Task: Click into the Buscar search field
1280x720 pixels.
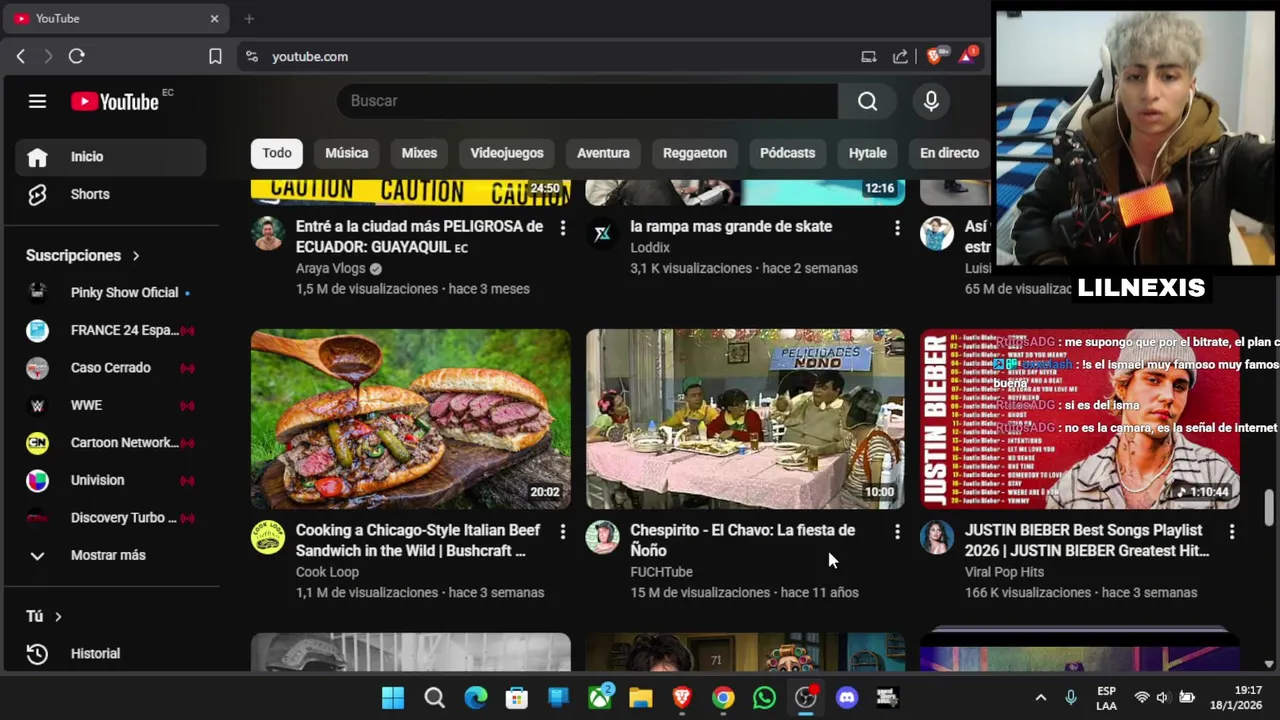Action: [x=587, y=101]
